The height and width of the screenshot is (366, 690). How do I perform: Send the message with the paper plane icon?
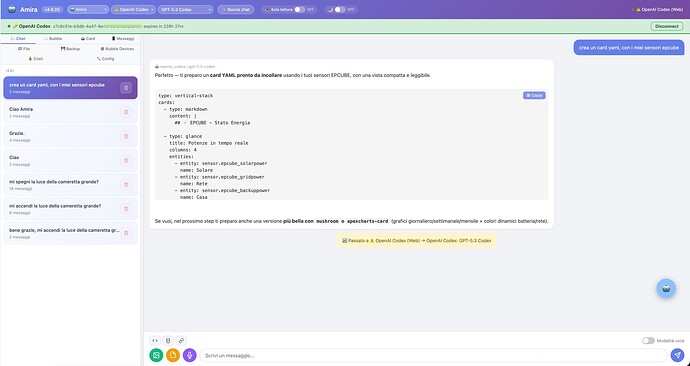[x=677, y=355]
